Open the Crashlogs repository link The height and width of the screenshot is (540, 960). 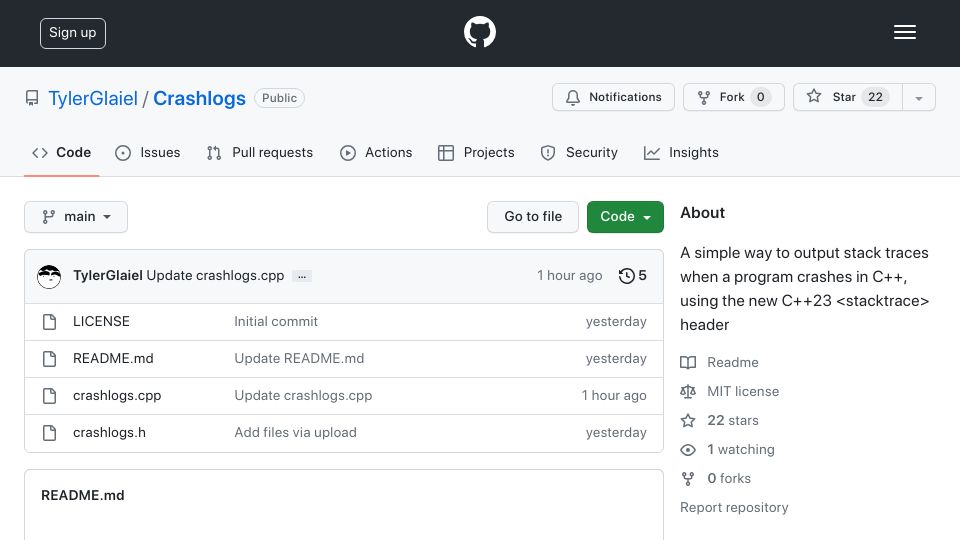[199, 98]
